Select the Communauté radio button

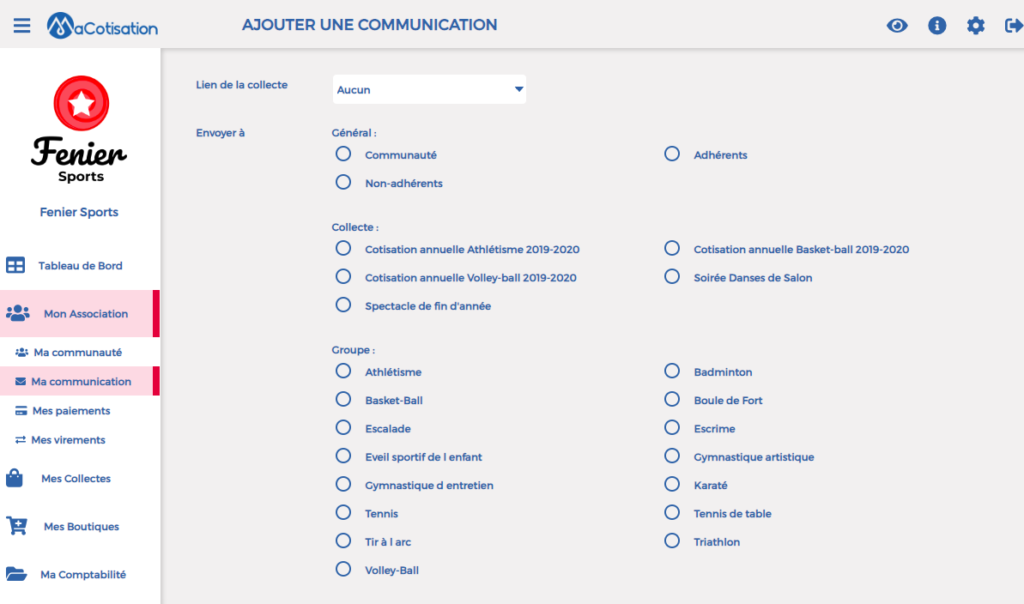343,154
